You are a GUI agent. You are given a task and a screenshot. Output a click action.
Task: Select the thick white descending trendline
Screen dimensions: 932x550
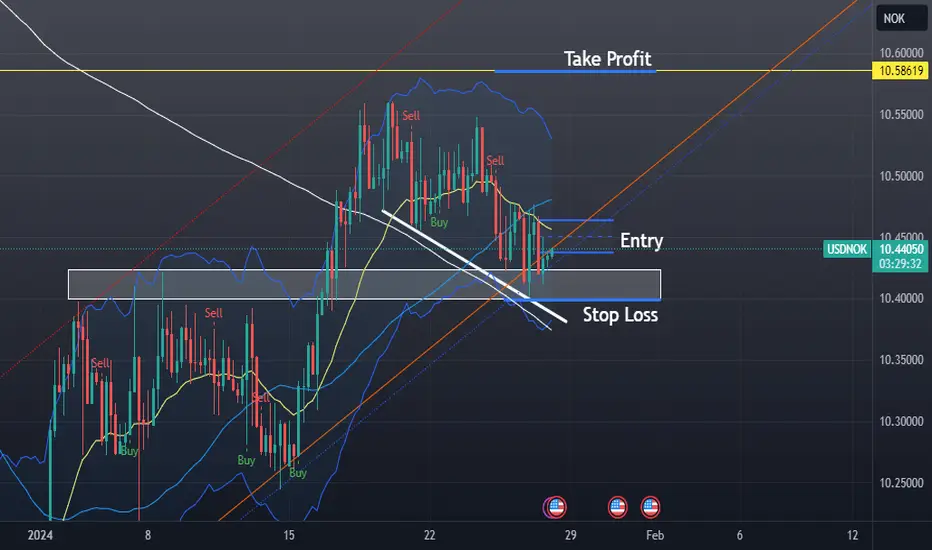pos(474,266)
